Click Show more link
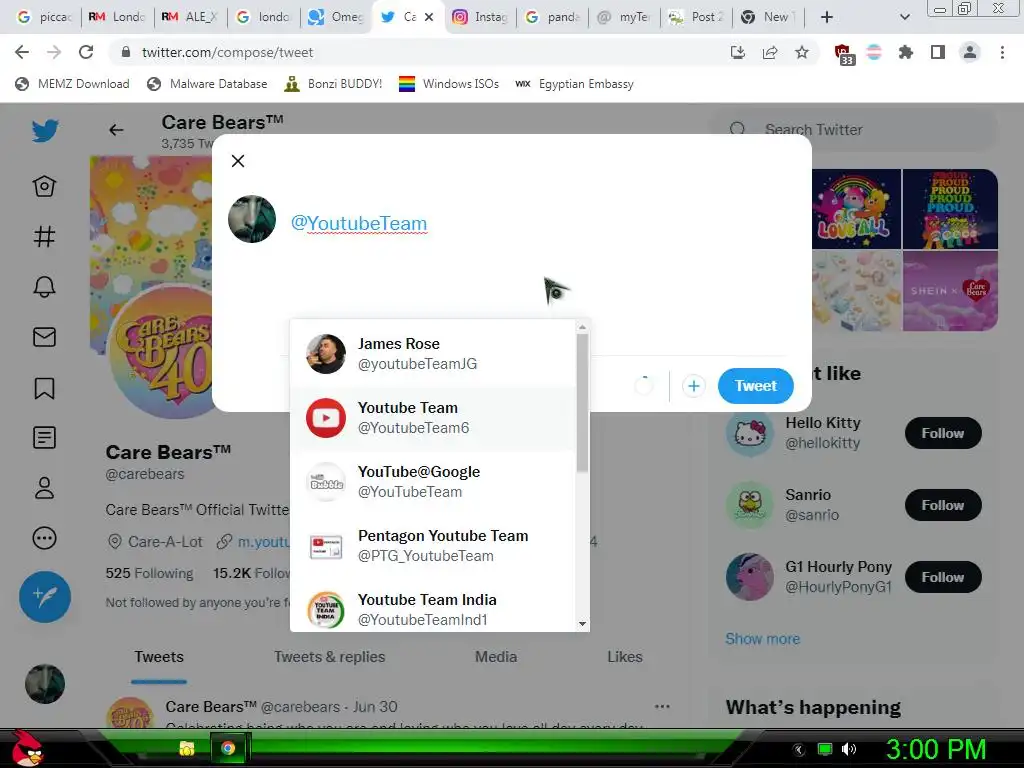 (x=762, y=639)
